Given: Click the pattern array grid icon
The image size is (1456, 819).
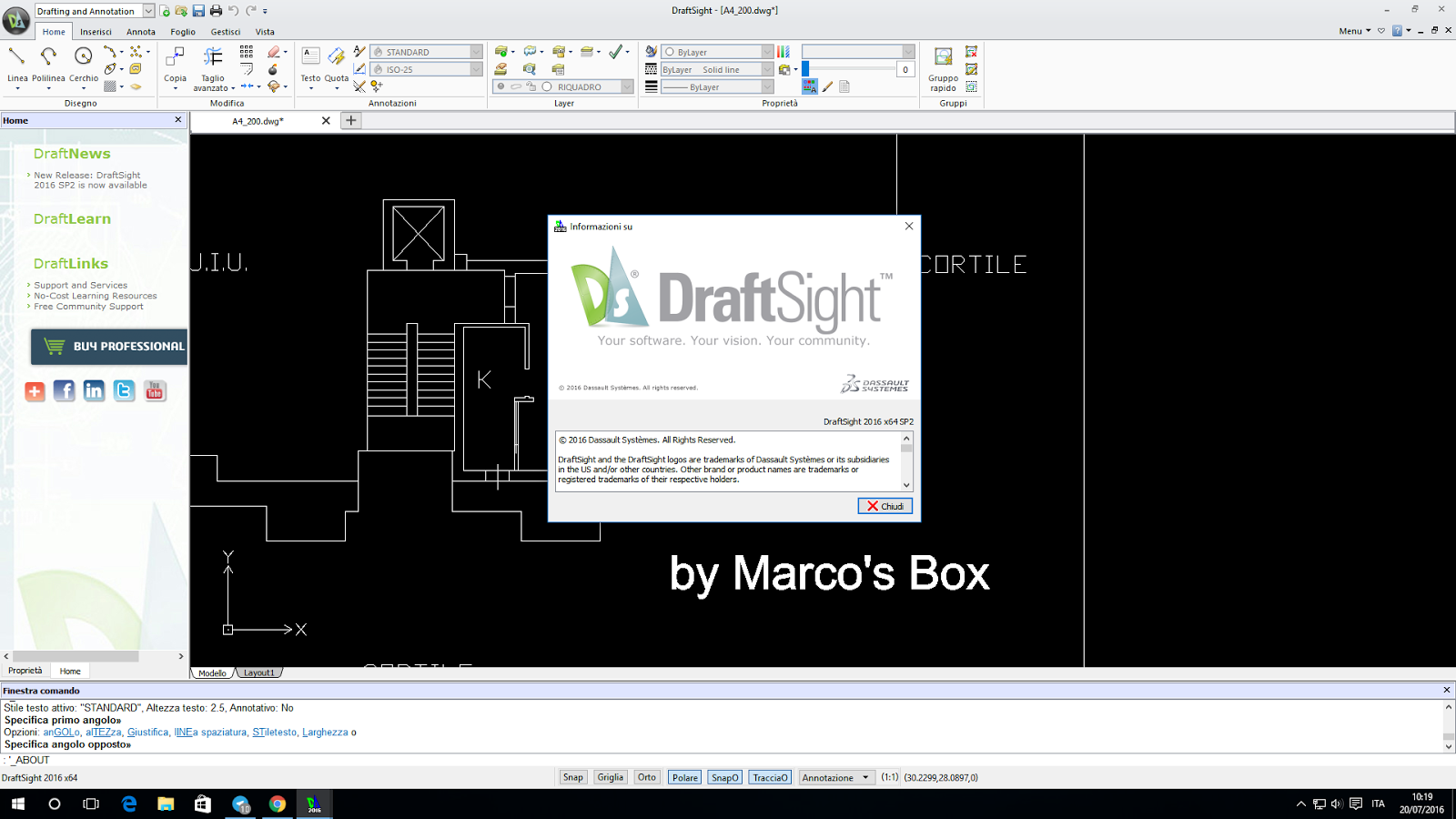Looking at the screenshot, I should coord(247,52).
